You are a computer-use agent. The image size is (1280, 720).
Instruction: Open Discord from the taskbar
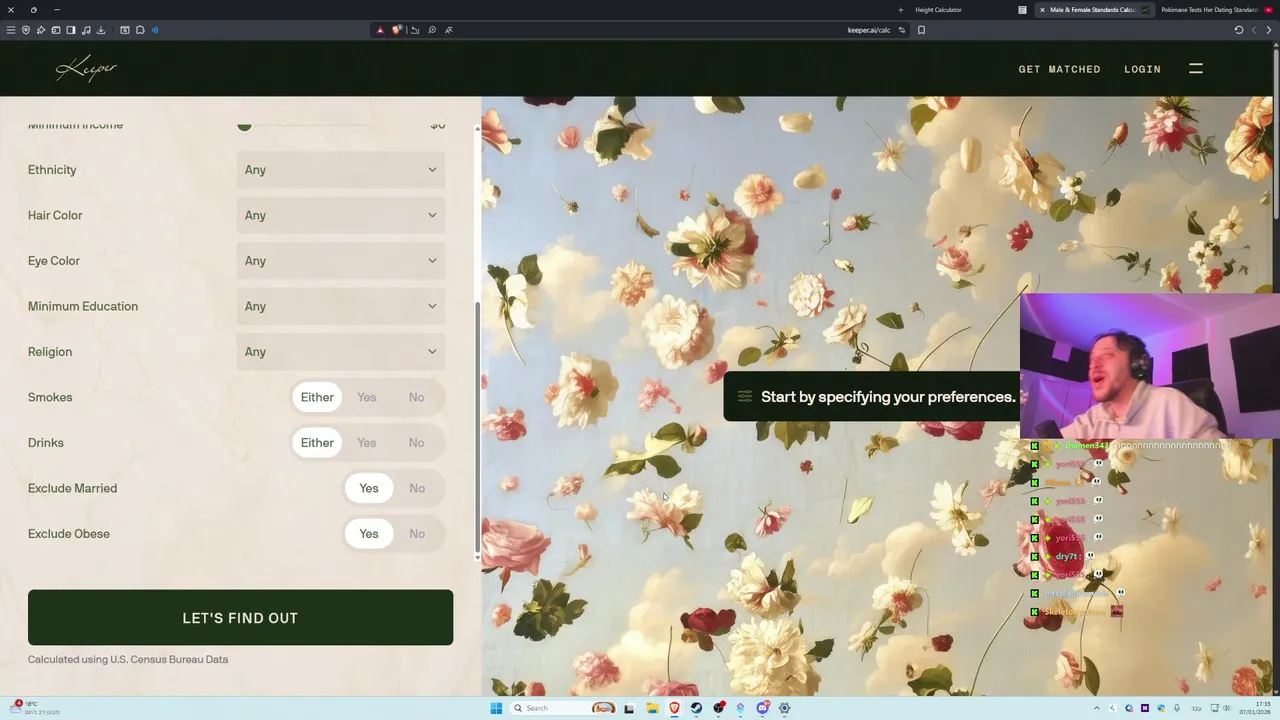coord(762,708)
